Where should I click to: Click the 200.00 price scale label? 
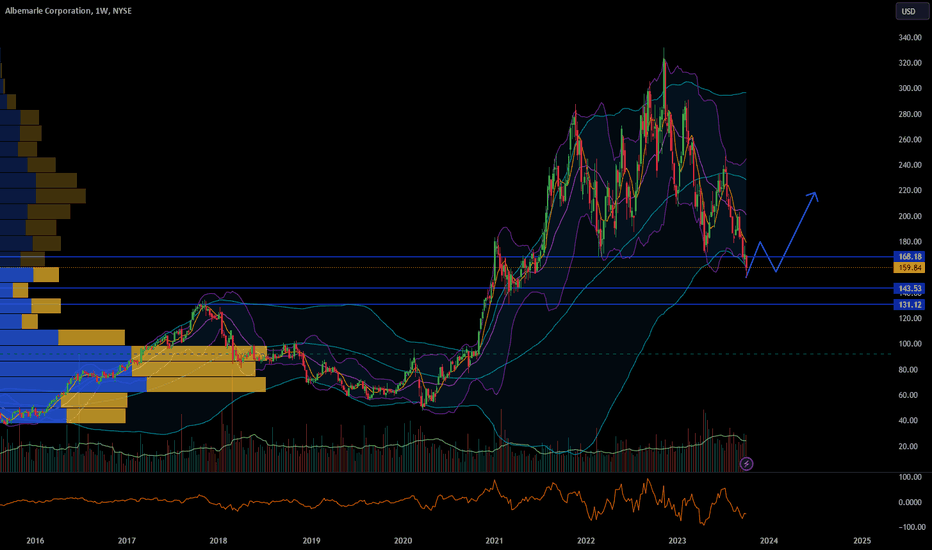pyautogui.click(x=910, y=216)
